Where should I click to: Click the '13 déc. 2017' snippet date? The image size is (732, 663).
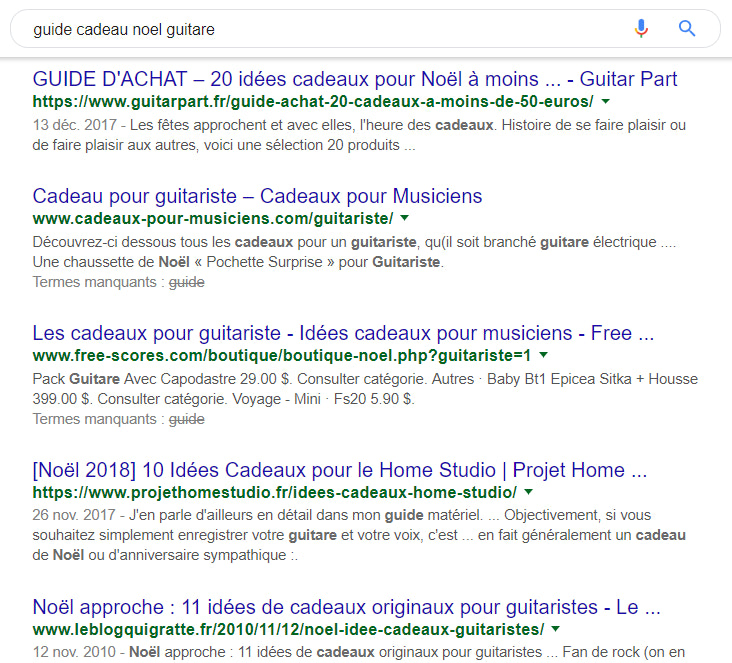point(75,125)
